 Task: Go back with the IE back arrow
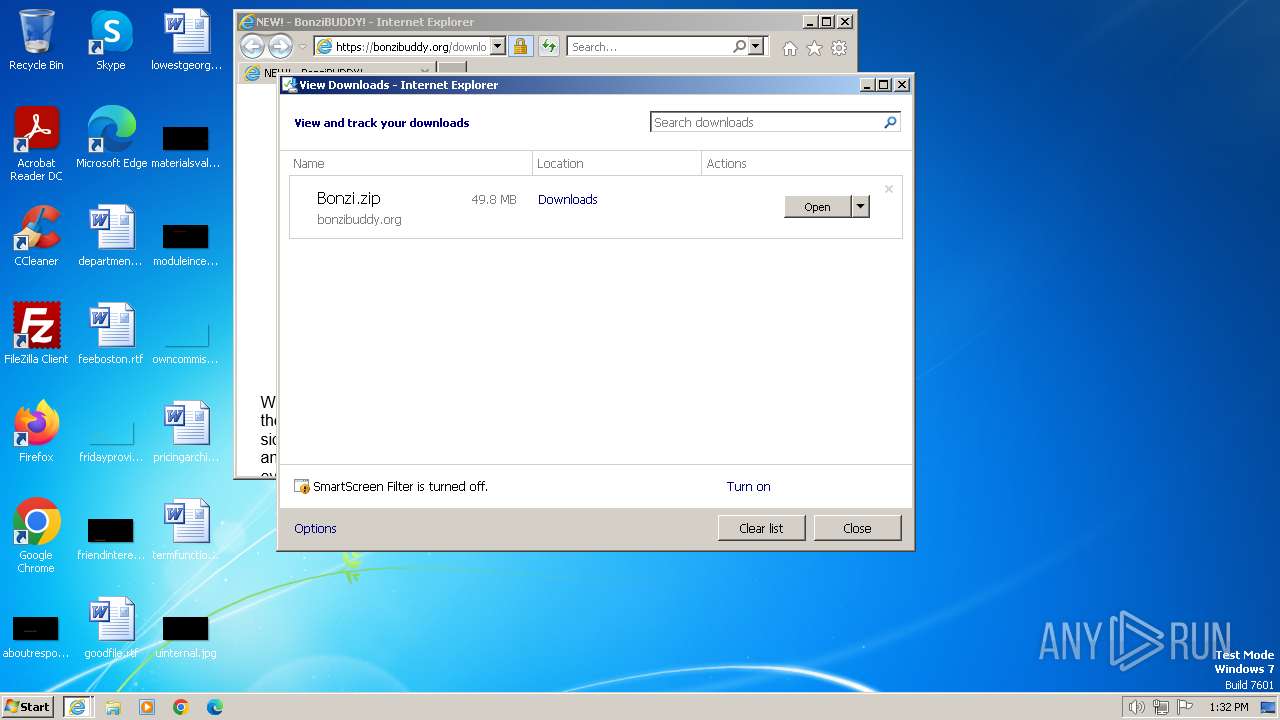[x=252, y=46]
